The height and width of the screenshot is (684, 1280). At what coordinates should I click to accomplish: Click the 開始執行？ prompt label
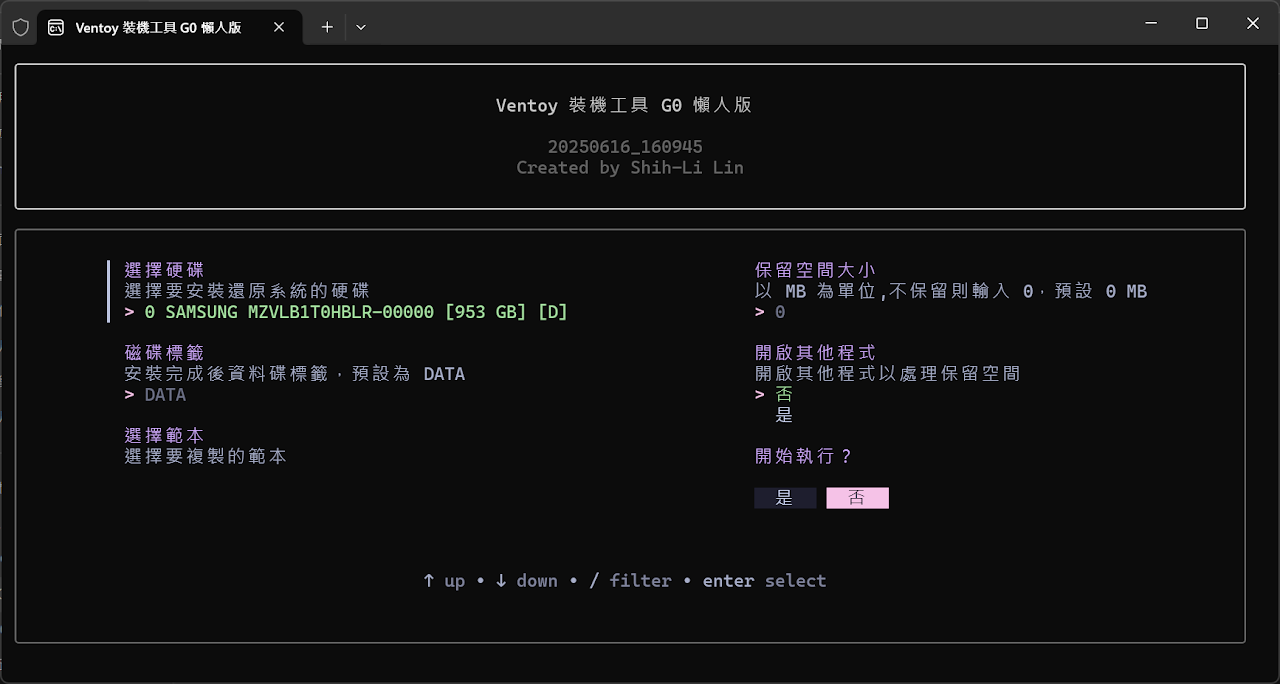point(803,456)
